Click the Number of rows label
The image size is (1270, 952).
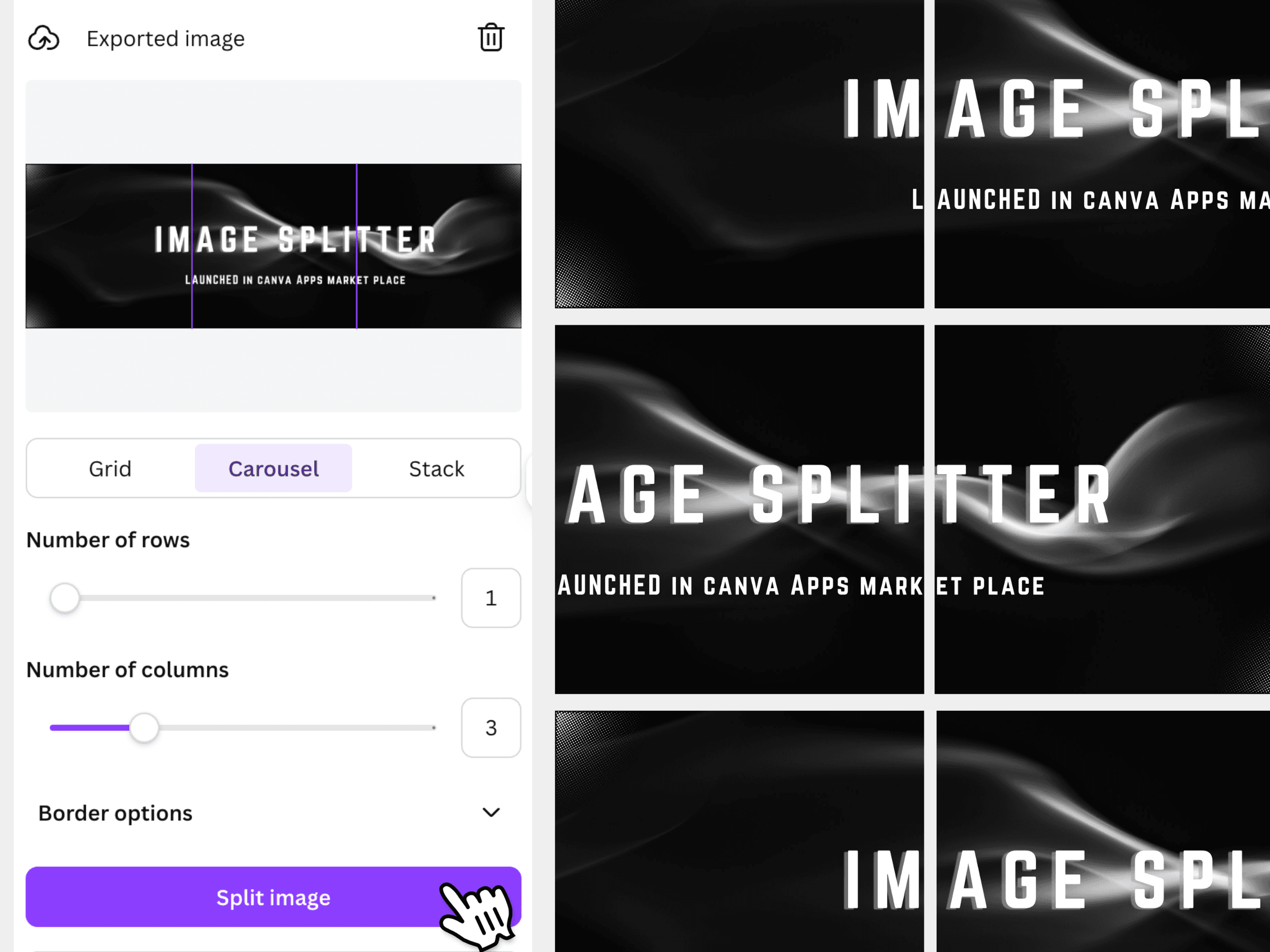pyautogui.click(x=108, y=540)
